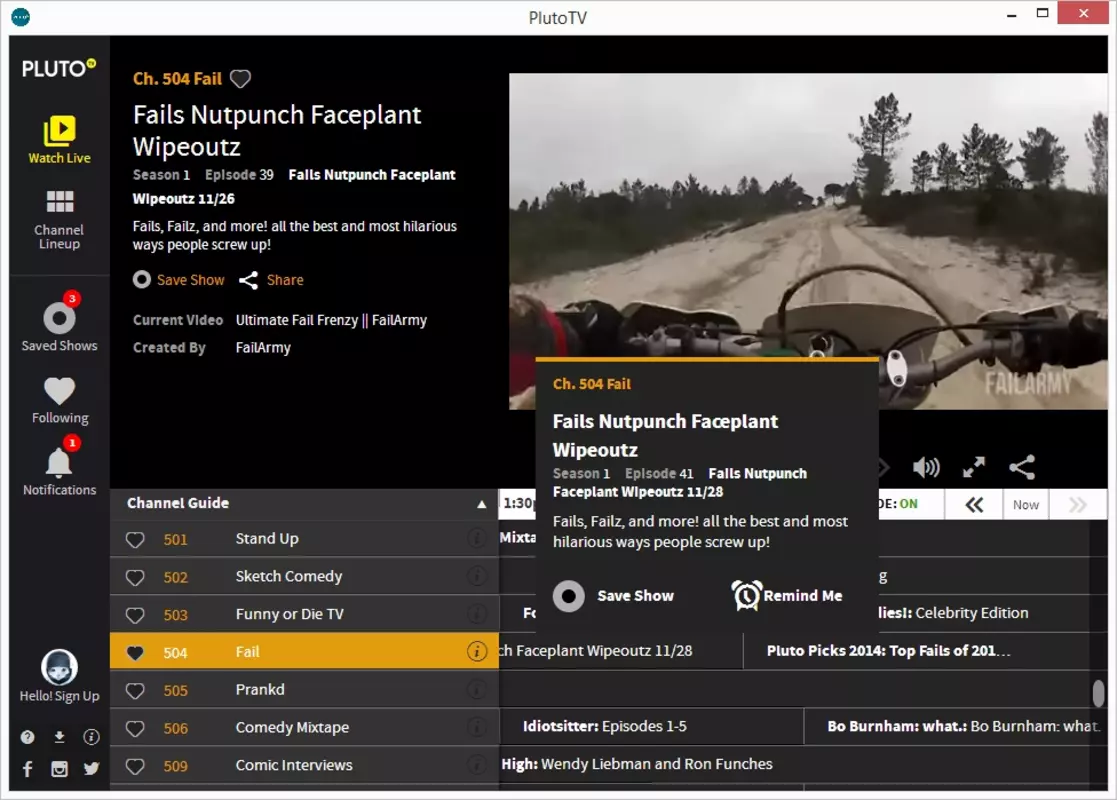The height and width of the screenshot is (800, 1117).
Task: Favorite channel 506 Comedy Mixtape
Action: pos(135,728)
